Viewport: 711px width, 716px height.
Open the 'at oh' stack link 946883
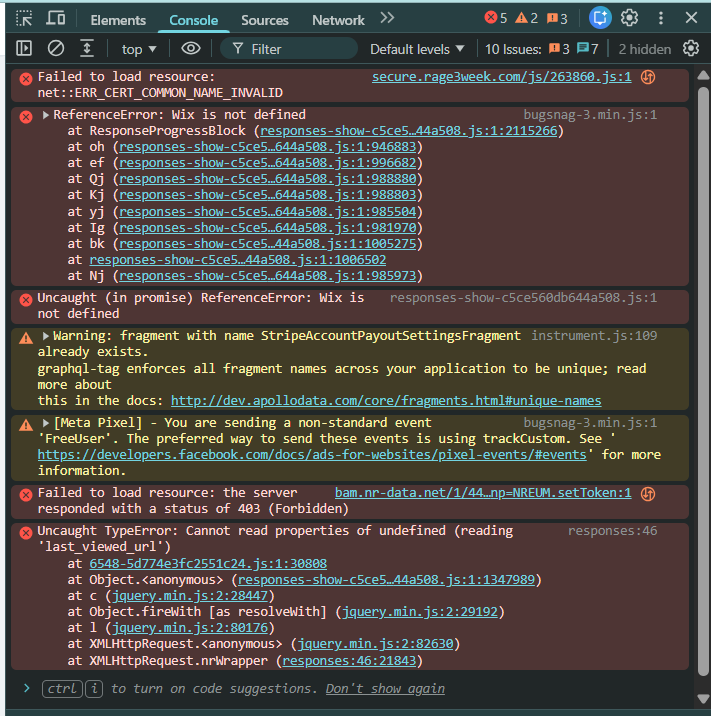click(x=268, y=147)
